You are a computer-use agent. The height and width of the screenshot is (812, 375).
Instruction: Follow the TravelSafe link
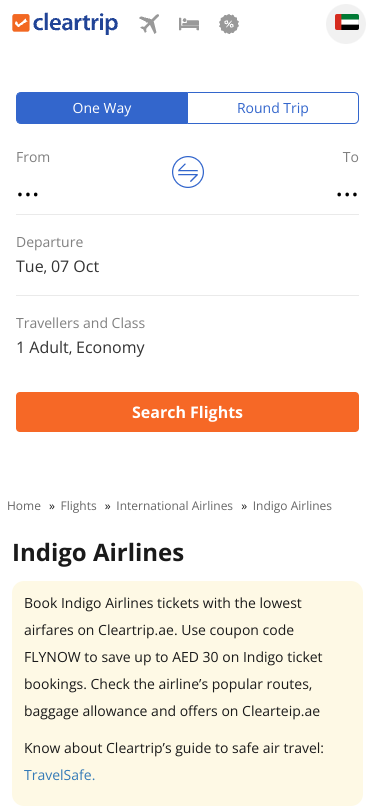pyautogui.click(x=60, y=775)
